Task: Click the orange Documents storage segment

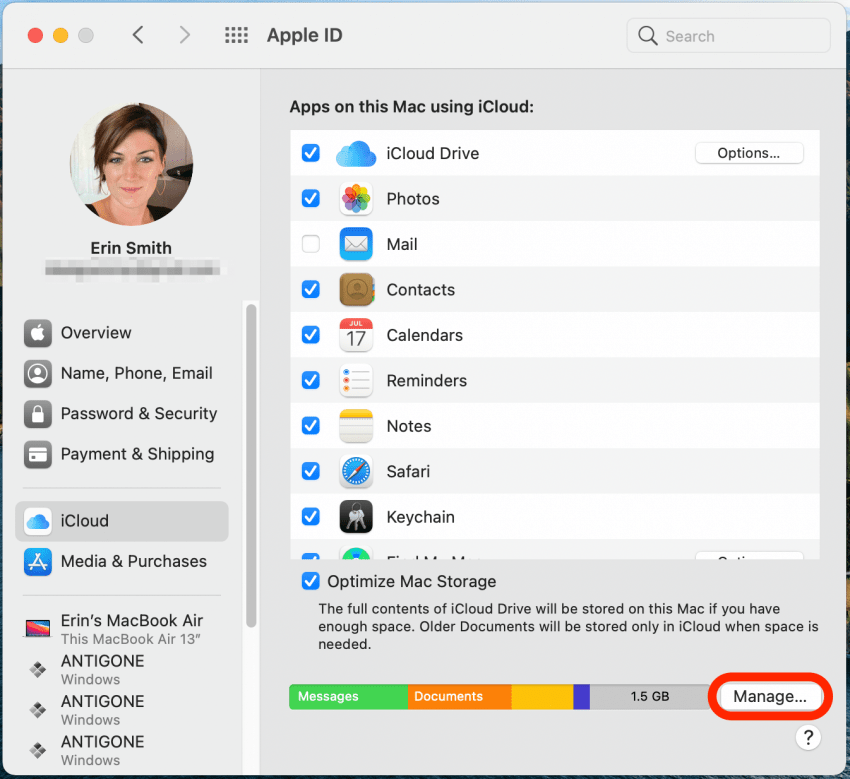Action: click(x=460, y=697)
